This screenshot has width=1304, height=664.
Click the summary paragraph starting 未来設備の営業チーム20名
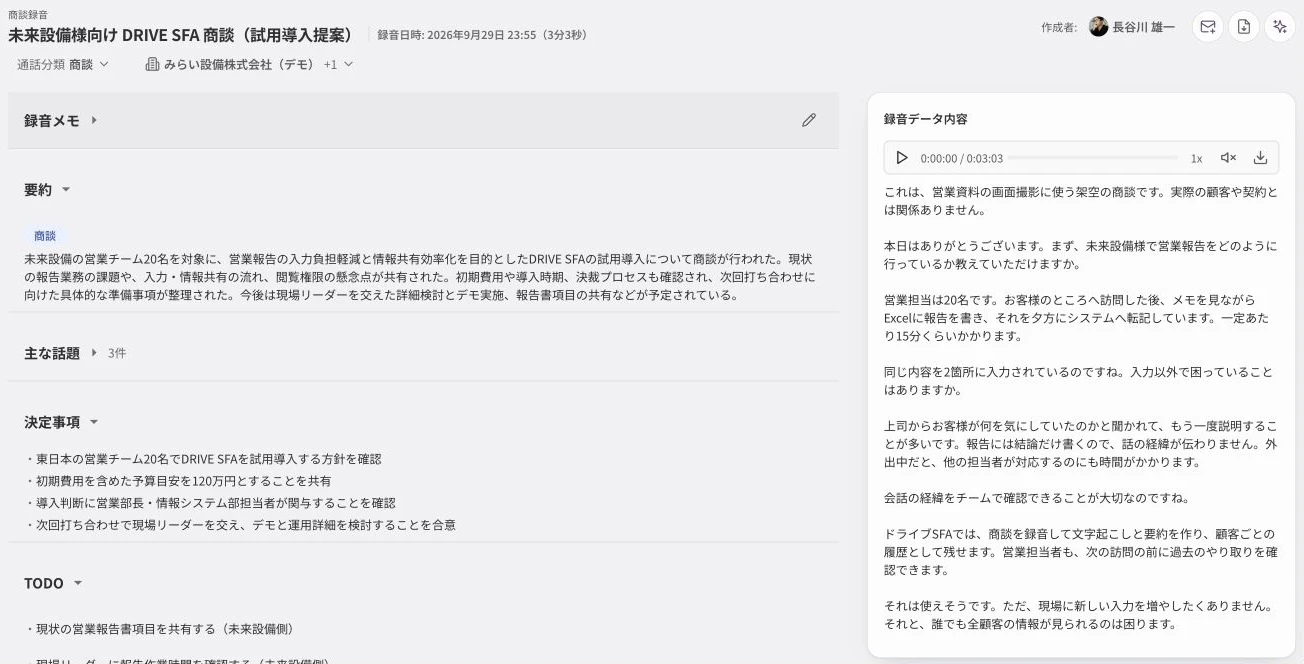(x=422, y=277)
